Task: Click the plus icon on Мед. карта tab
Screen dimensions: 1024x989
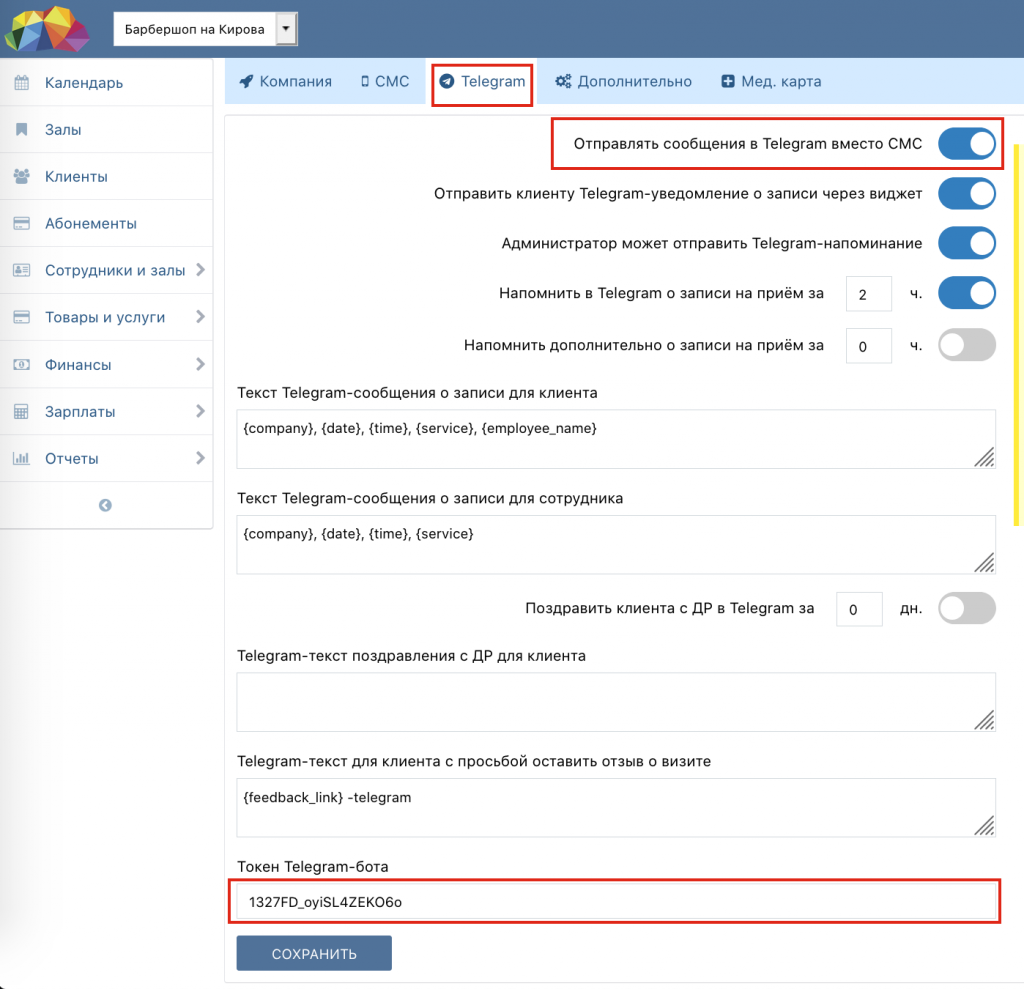Action: 728,81
